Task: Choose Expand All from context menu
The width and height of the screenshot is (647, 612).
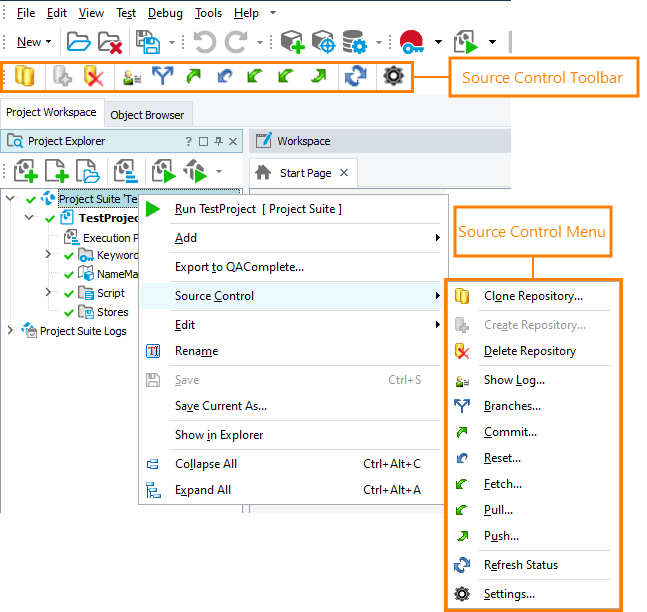Action: 202,490
